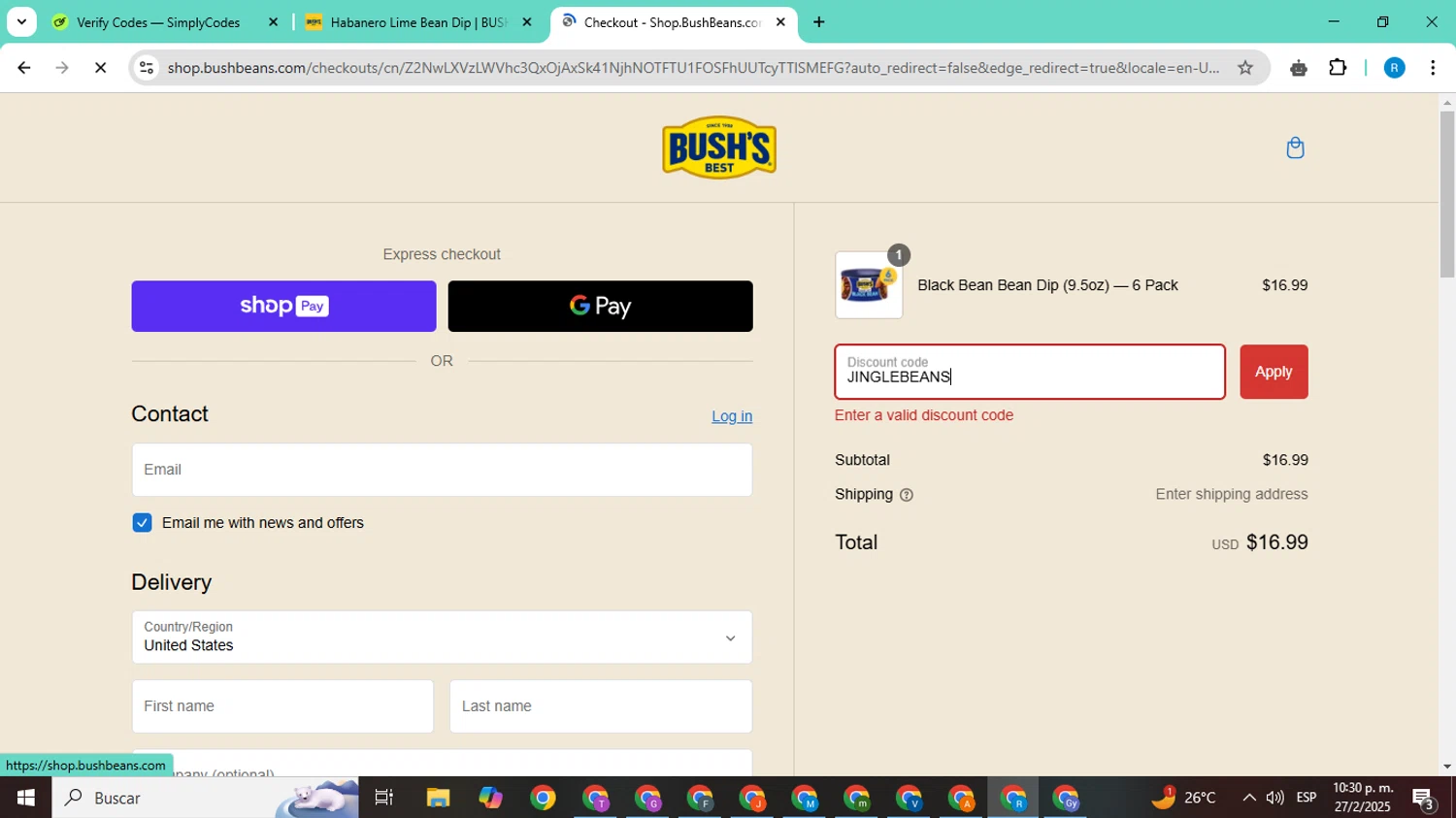Click the Log in link
Image resolution: width=1456 pixels, height=818 pixels.
(732, 416)
